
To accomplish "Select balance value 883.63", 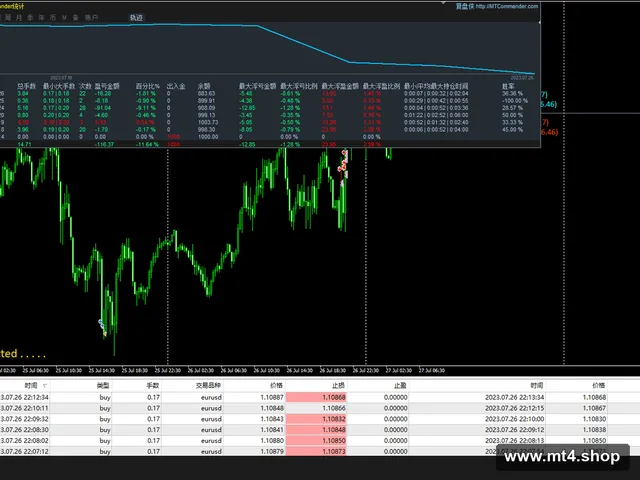I will pos(206,93).
